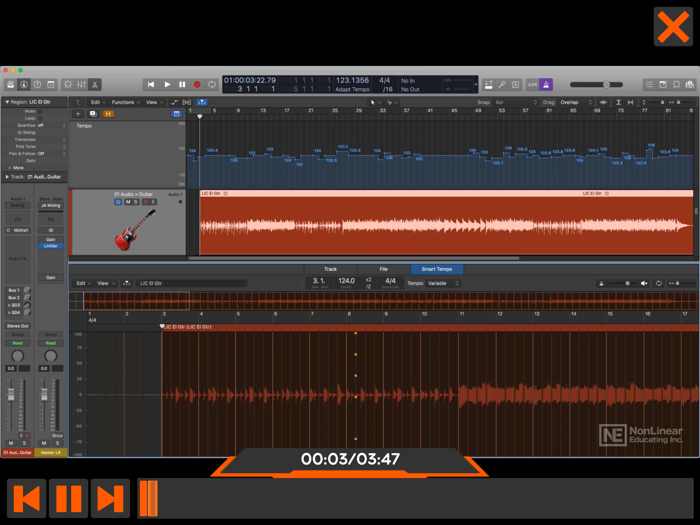Toggle Show Automation button
The width and height of the screenshot is (700, 525).
[x=174, y=102]
